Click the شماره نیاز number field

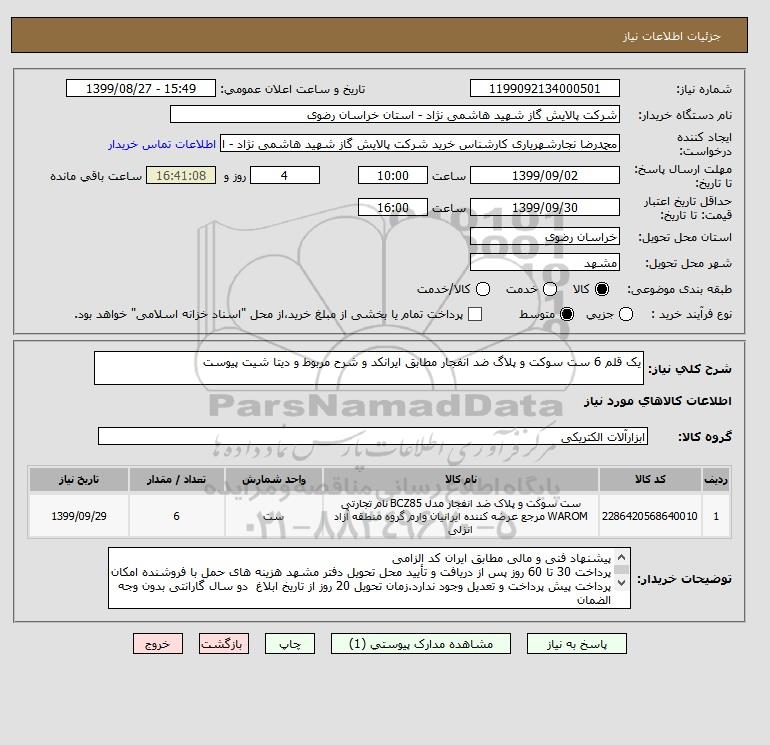click(545, 88)
